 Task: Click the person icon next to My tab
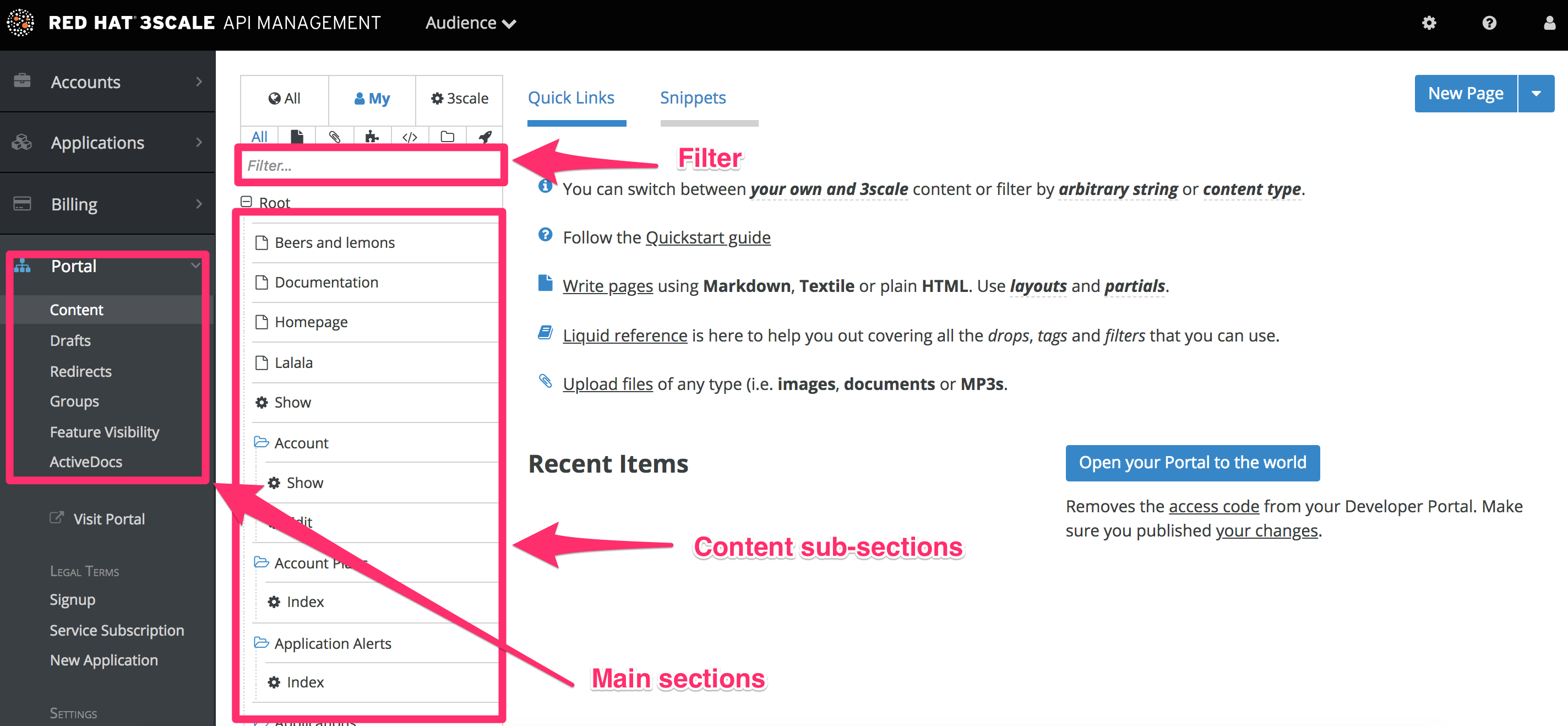click(358, 98)
